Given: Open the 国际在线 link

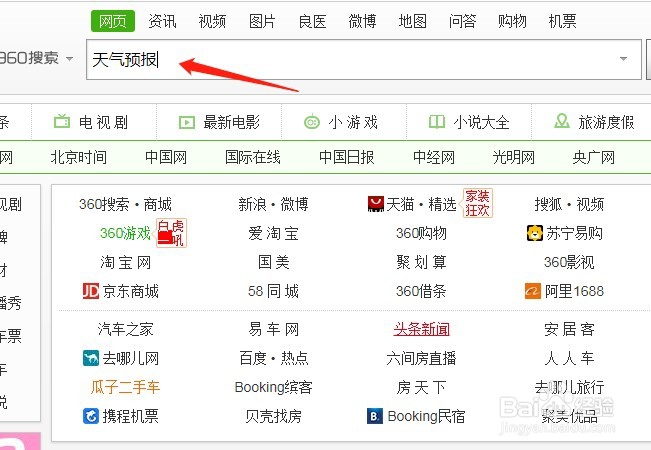Looking at the screenshot, I should click(252, 157).
